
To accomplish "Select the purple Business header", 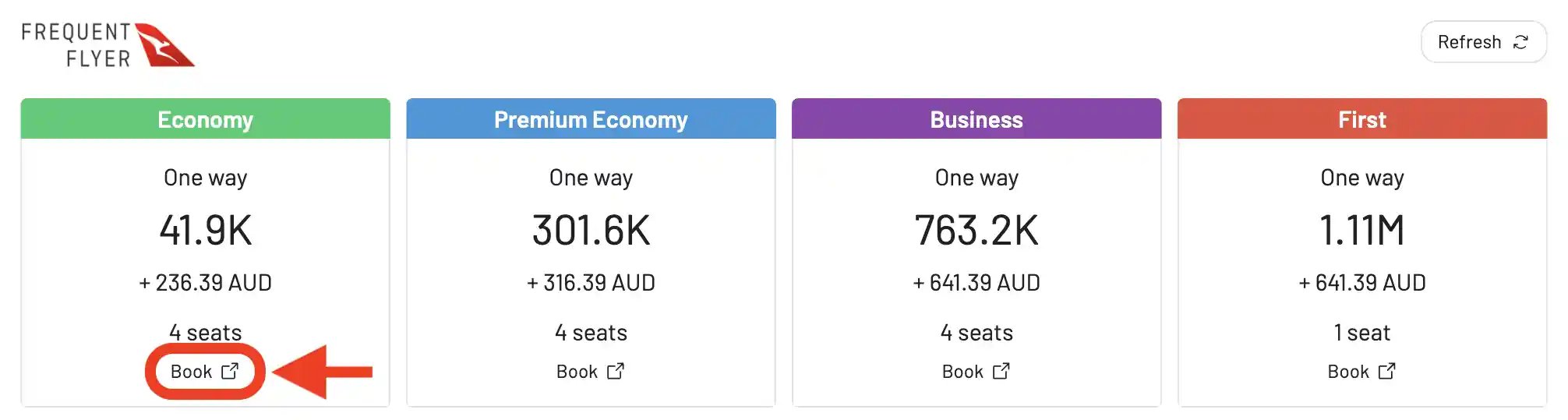I will [976, 119].
